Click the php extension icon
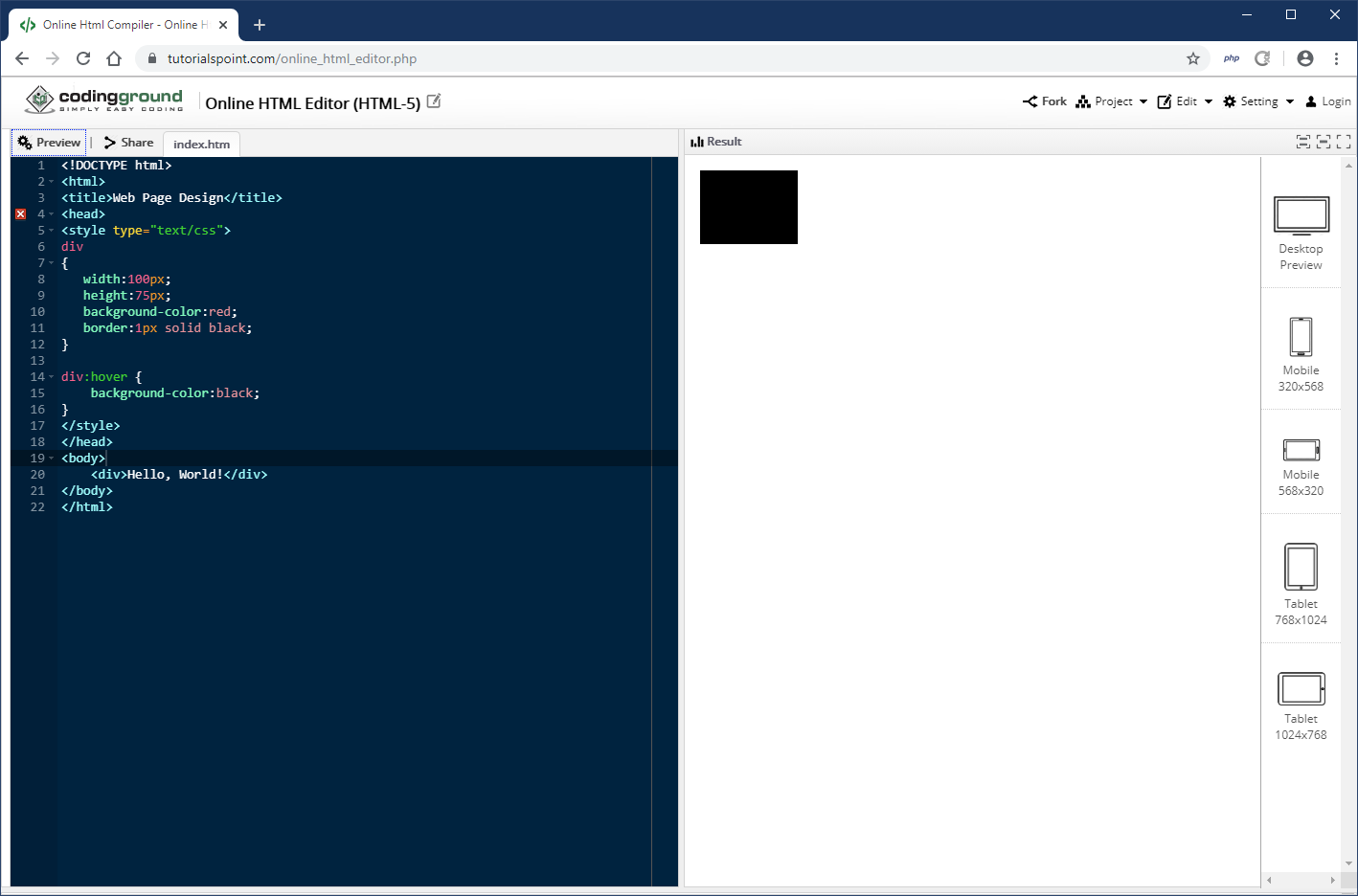Image resolution: width=1358 pixels, height=896 pixels. (1232, 58)
